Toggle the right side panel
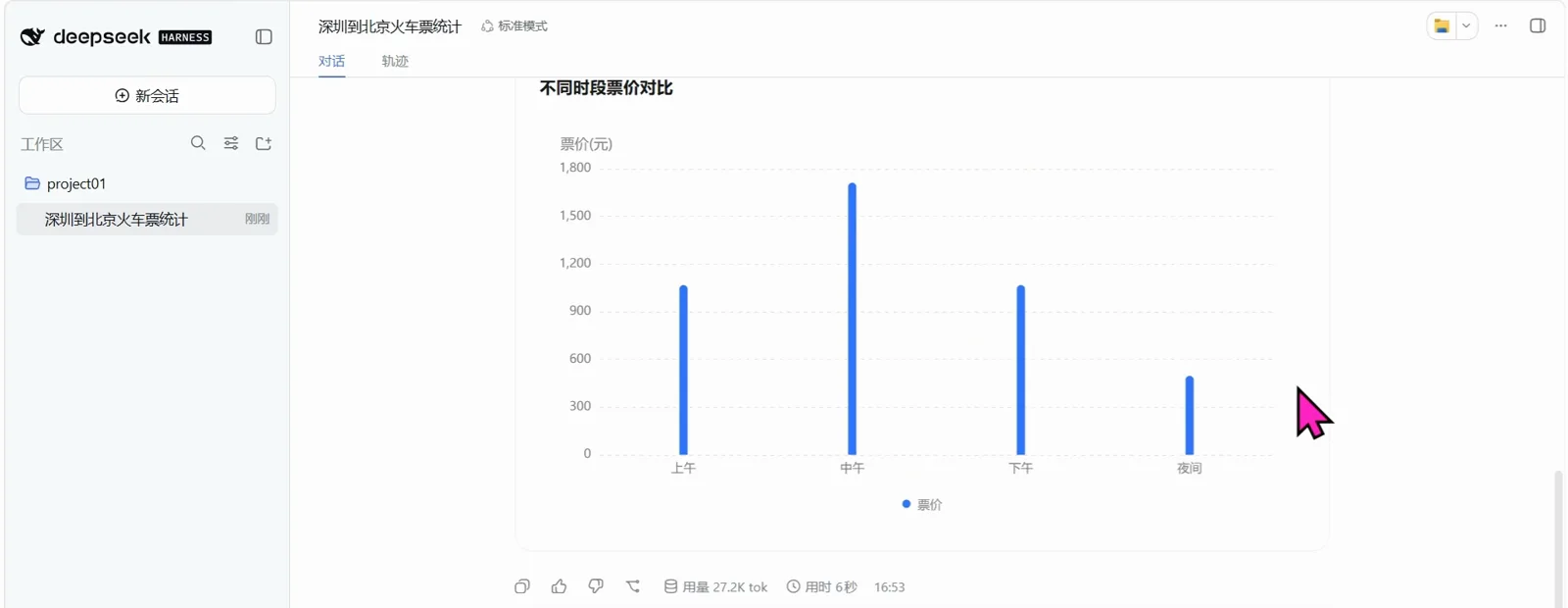1568x608 pixels. click(x=1538, y=26)
